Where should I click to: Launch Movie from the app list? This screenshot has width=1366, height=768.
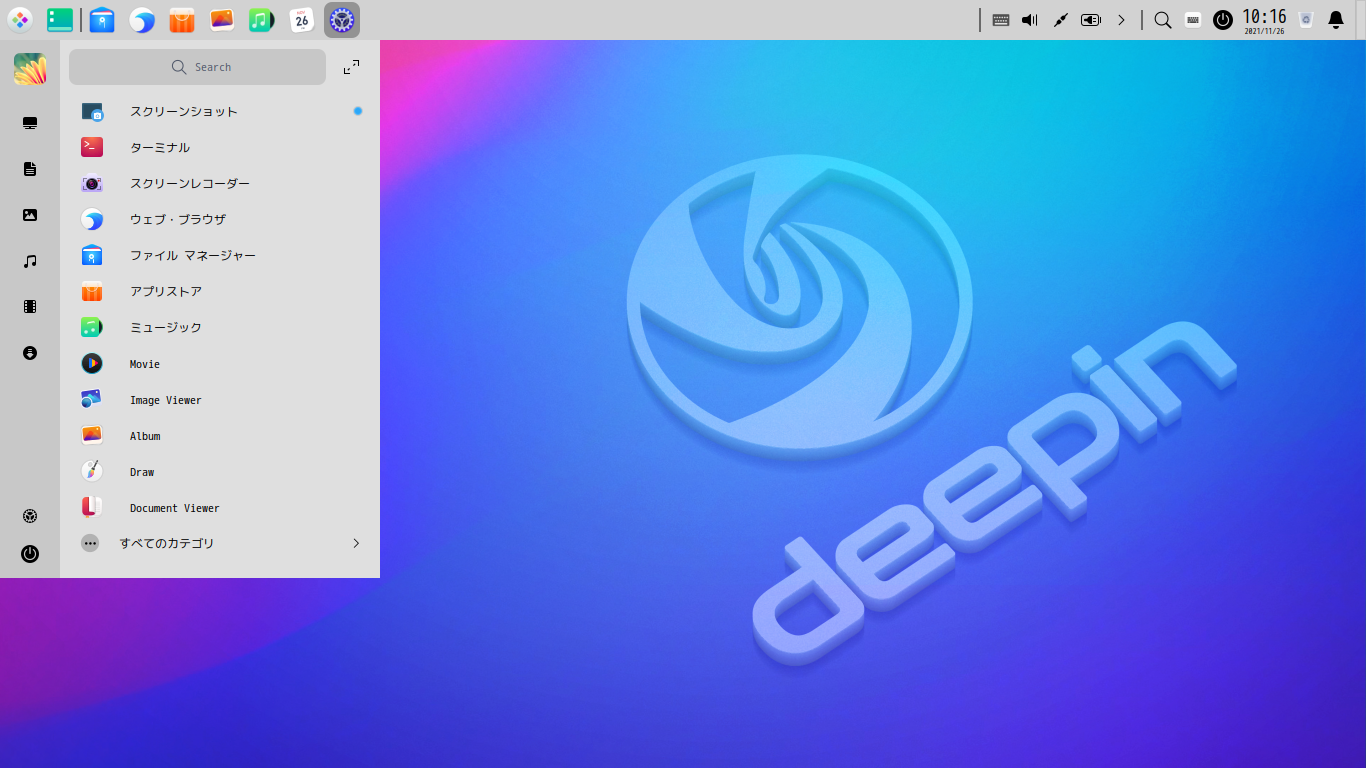tap(220, 363)
